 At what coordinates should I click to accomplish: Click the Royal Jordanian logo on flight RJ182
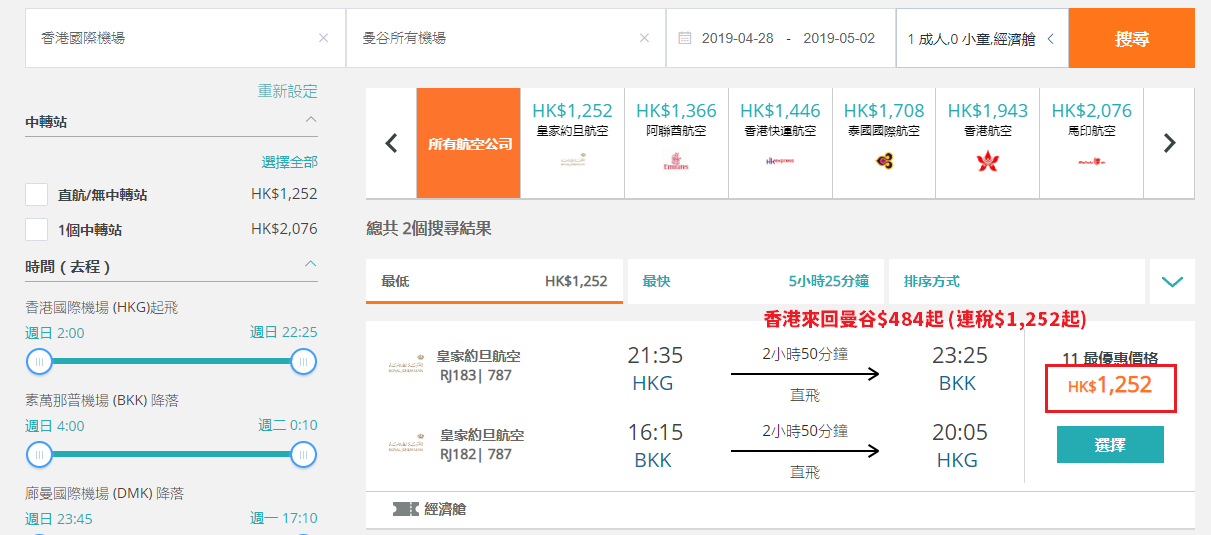406,444
